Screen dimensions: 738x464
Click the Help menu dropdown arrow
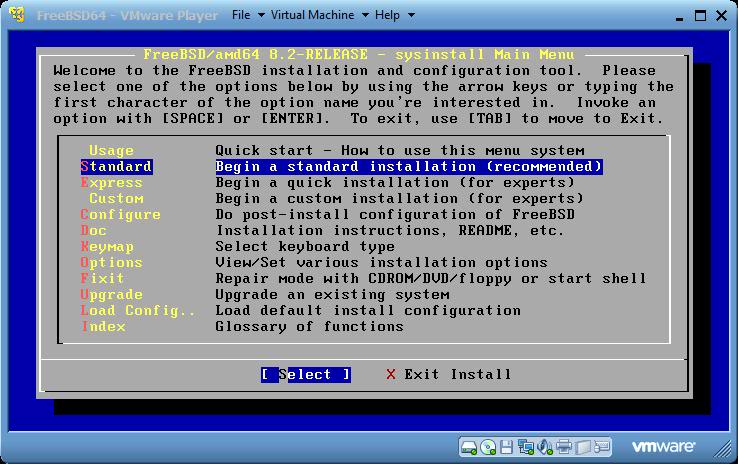tap(411, 16)
